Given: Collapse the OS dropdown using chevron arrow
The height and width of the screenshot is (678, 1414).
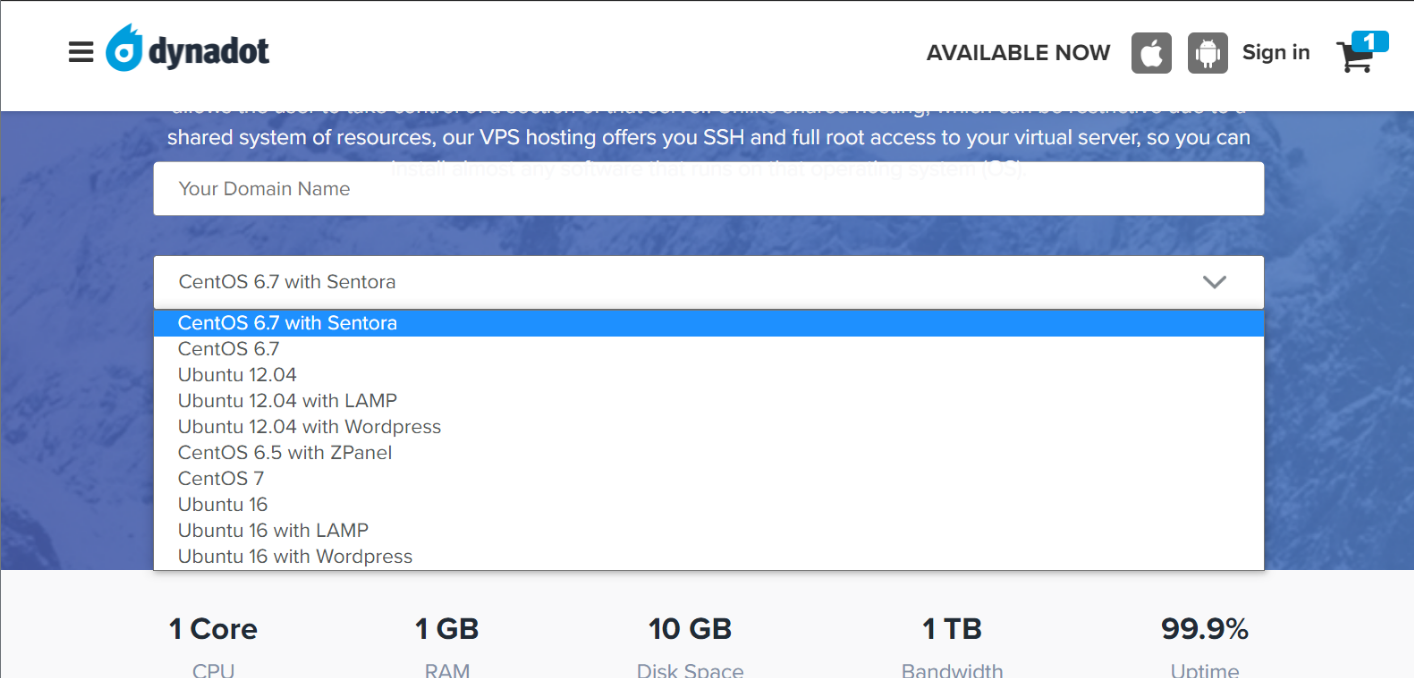Looking at the screenshot, I should pos(1214,282).
